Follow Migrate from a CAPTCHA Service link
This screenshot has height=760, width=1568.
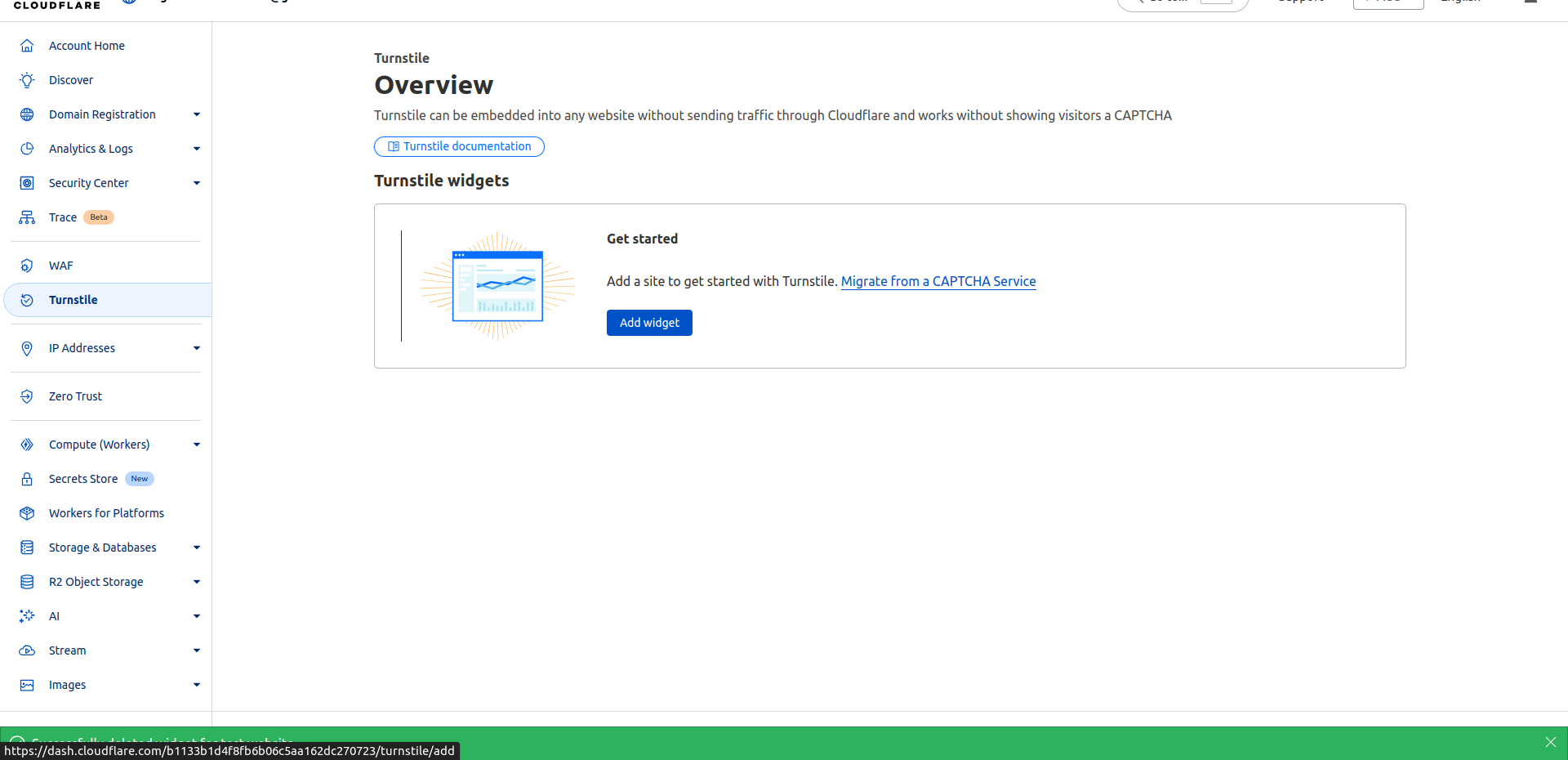pyautogui.click(x=938, y=281)
